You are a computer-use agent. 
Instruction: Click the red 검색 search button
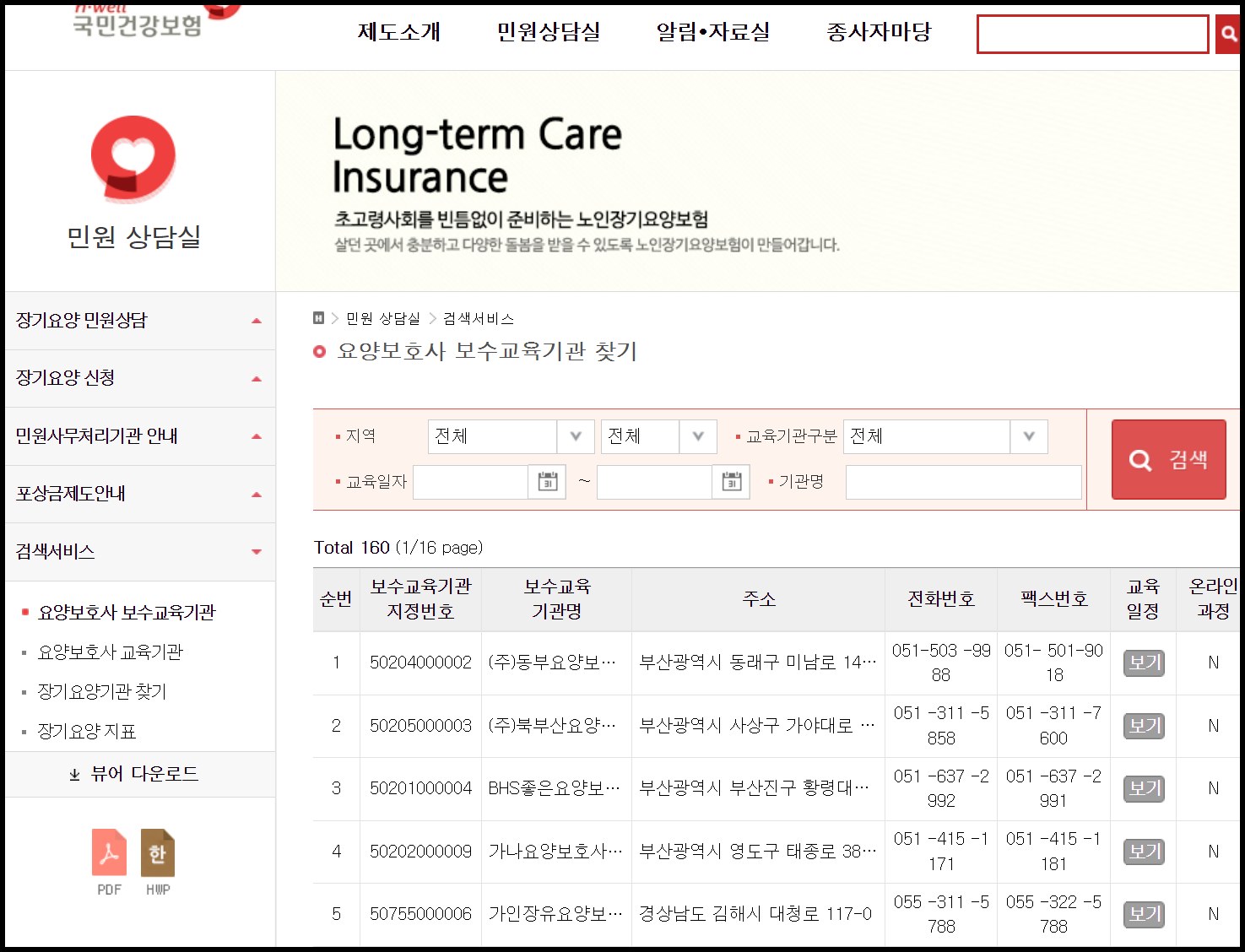[1168, 459]
